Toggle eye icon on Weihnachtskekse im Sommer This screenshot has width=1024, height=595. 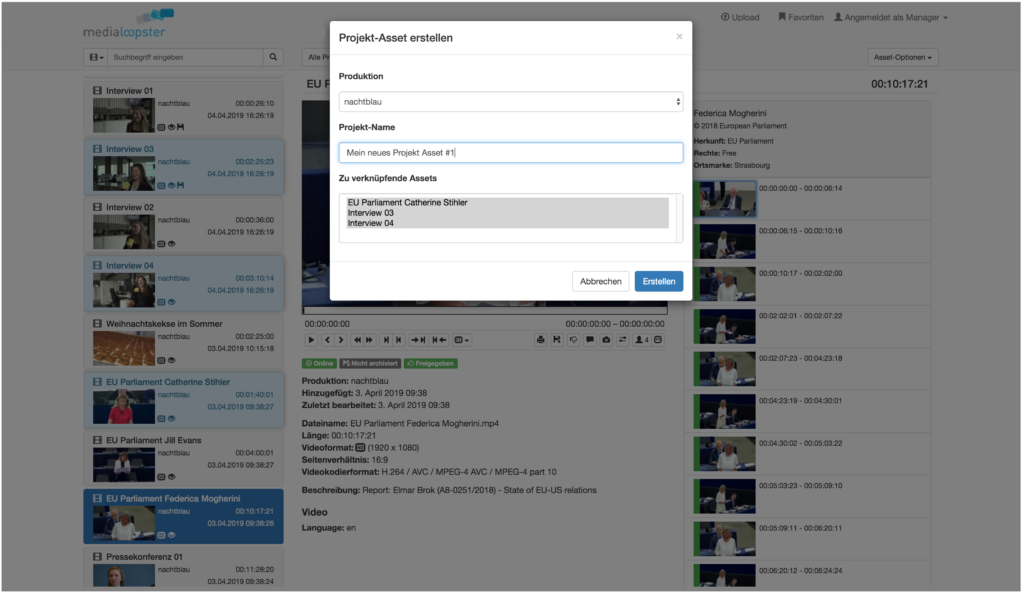(x=170, y=359)
